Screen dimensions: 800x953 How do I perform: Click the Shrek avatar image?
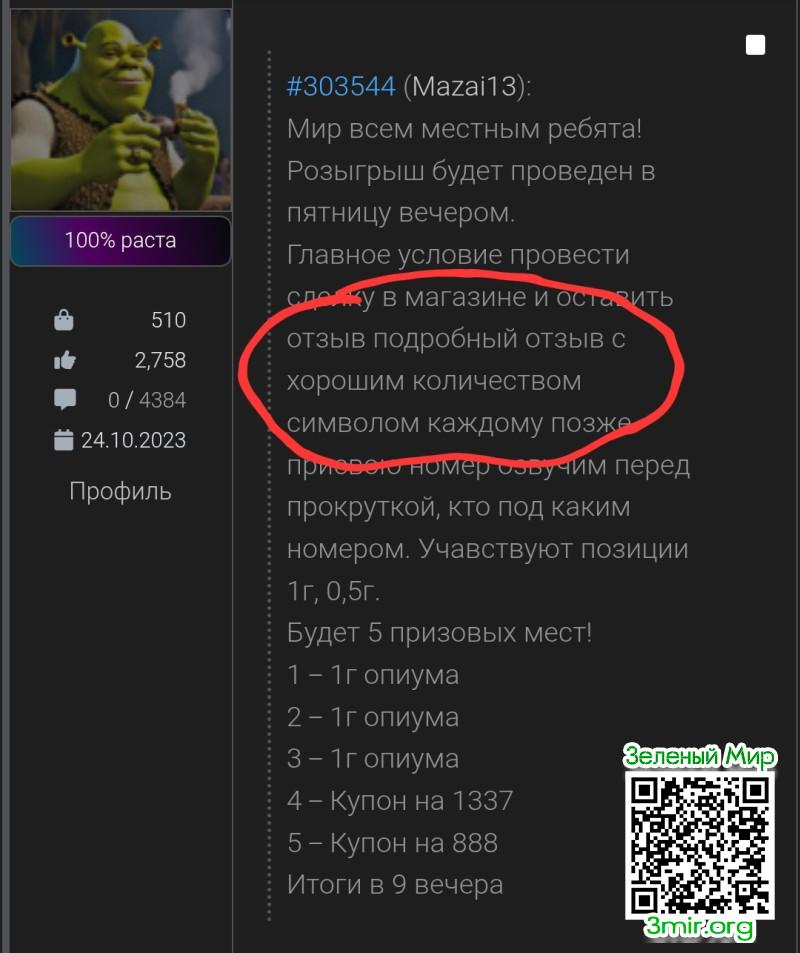121,110
